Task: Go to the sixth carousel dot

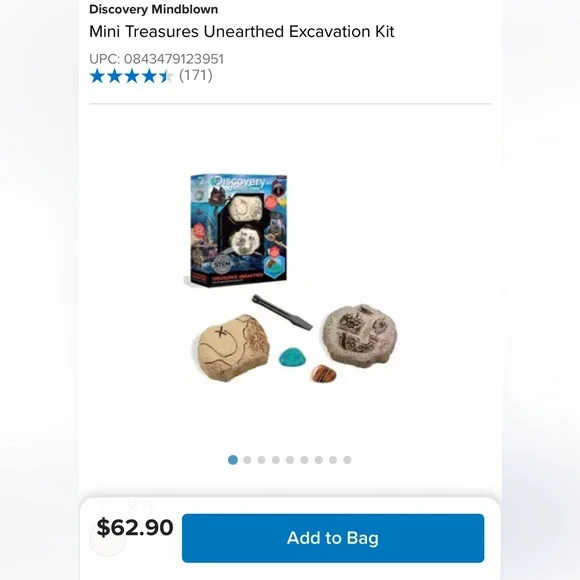Action: tap(304, 460)
